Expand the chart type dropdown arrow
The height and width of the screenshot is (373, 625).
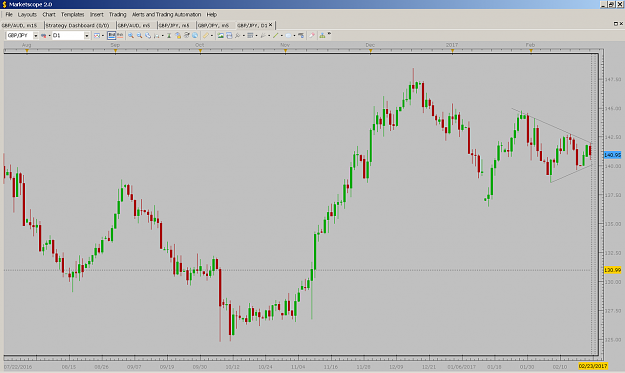(x=103, y=35)
